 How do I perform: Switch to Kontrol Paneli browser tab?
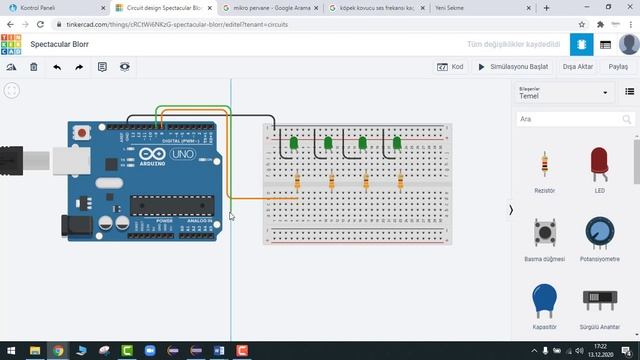58,8
